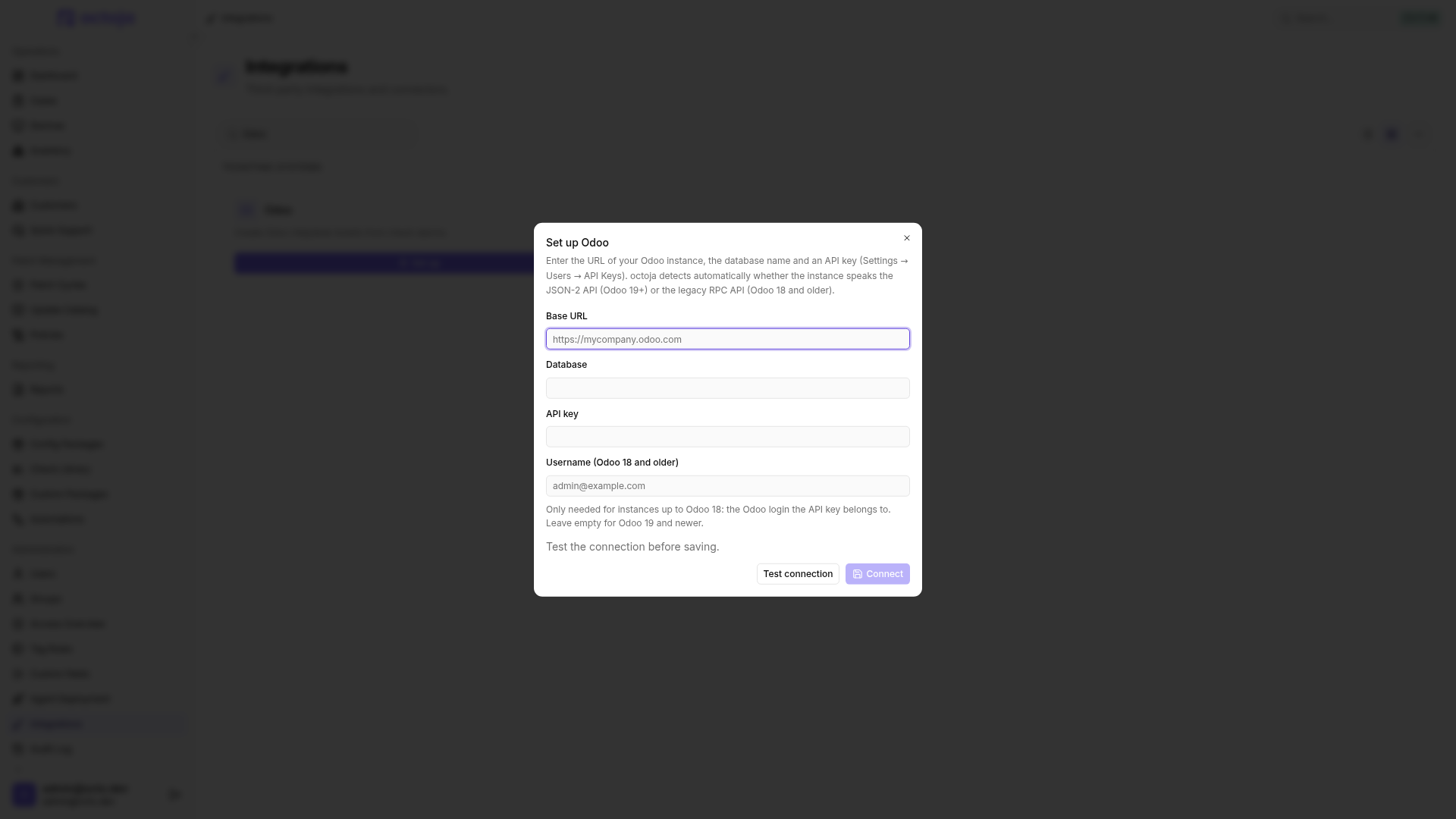Viewport: 1456px width, 819px height.
Task: Focus the Base URL input field
Action: [727, 339]
